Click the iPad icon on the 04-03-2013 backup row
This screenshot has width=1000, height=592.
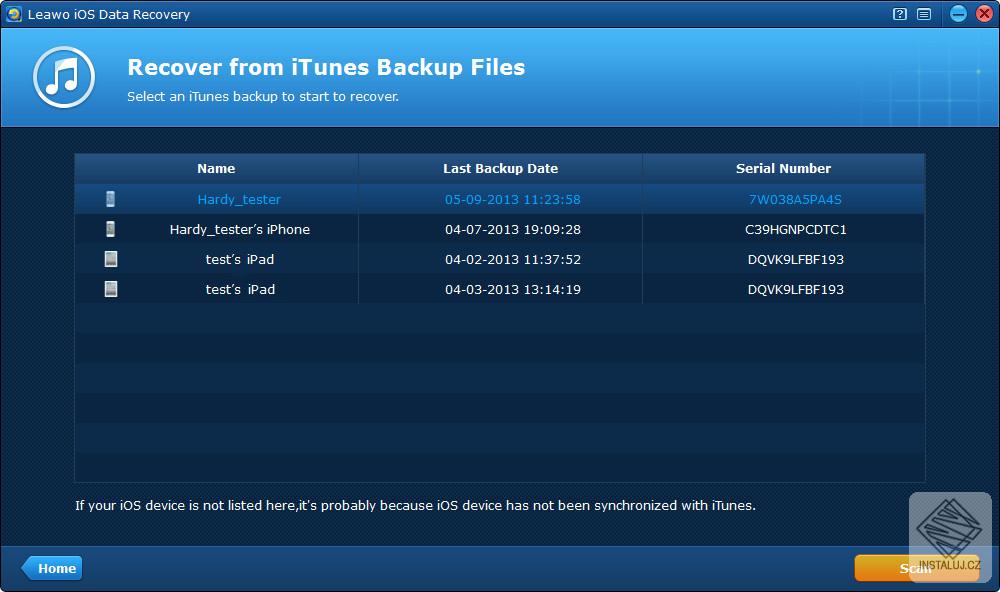[x=110, y=289]
